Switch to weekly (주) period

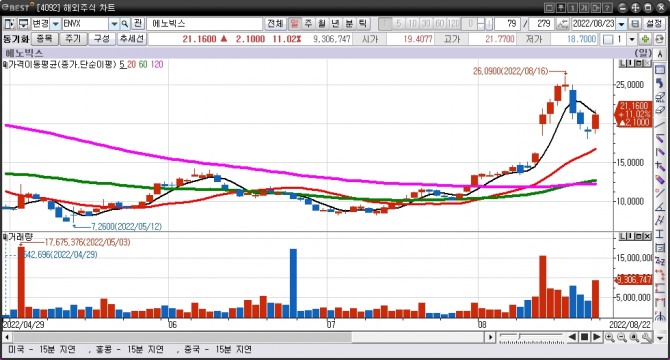coord(308,24)
